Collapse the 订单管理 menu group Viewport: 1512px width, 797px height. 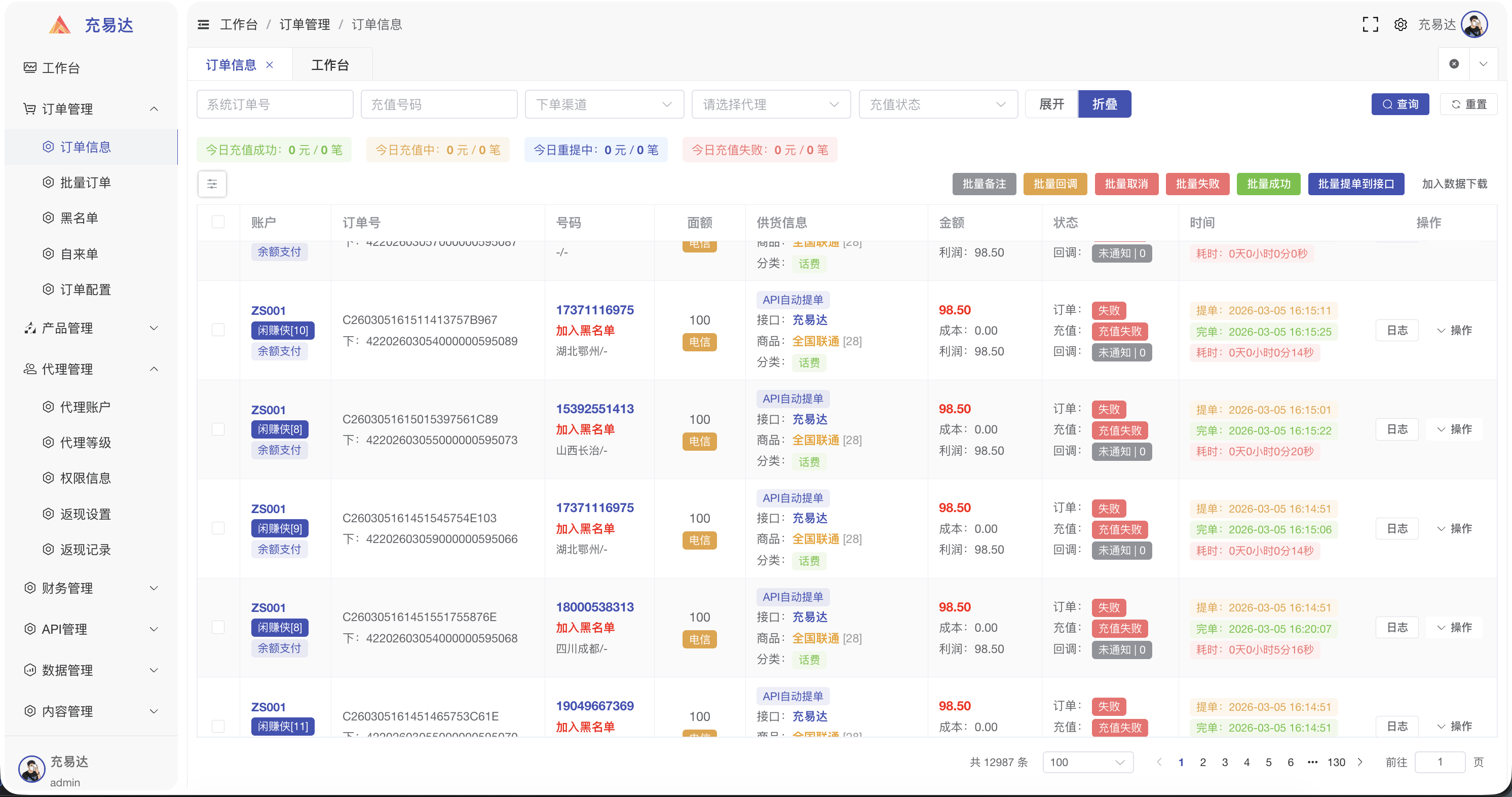[x=154, y=108]
